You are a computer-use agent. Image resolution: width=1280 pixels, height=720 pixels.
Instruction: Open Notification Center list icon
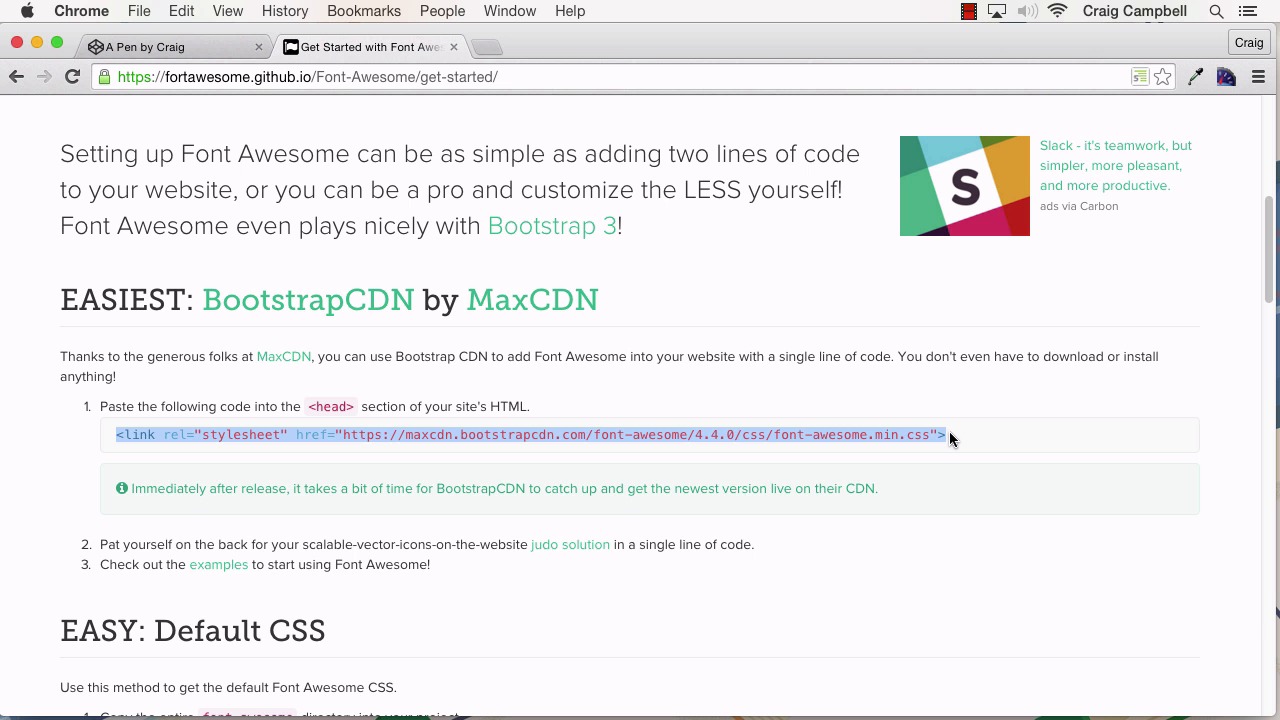1248,11
